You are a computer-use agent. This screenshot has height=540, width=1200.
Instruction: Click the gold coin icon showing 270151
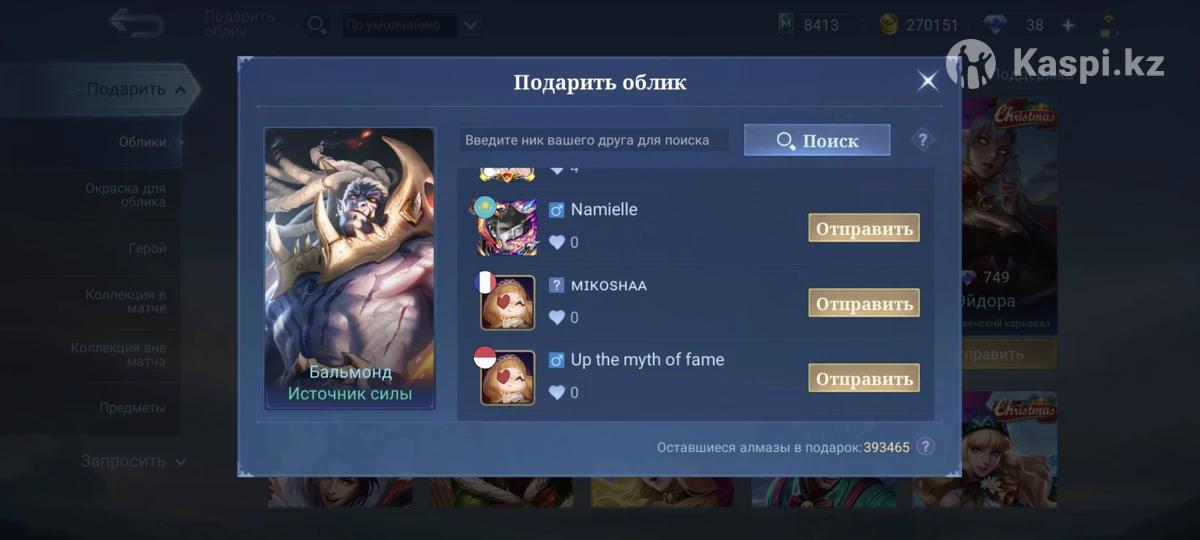tap(889, 25)
